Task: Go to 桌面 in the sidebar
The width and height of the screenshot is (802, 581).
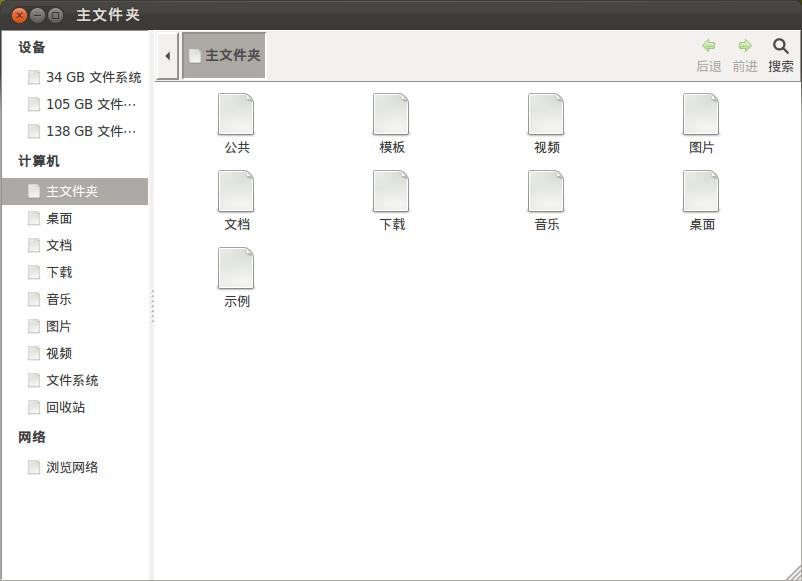Action: click(x=75, y=218)
